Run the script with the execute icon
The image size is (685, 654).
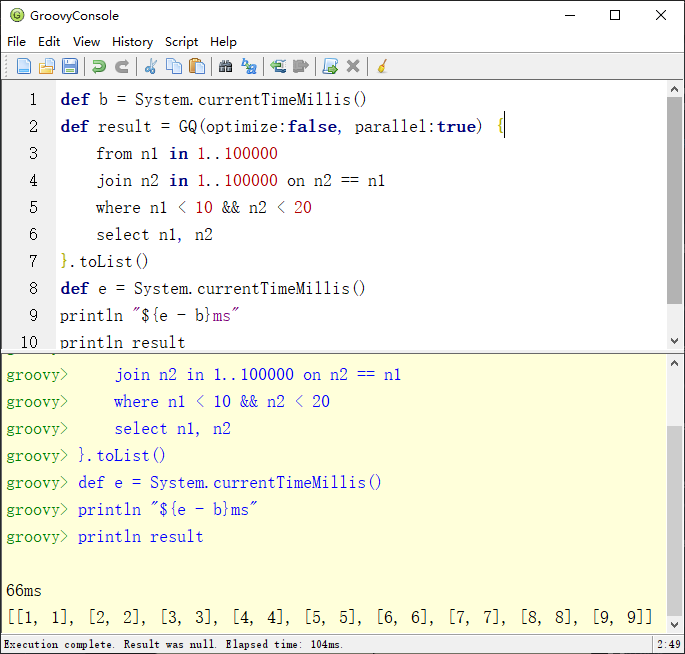tap(330, 66)
